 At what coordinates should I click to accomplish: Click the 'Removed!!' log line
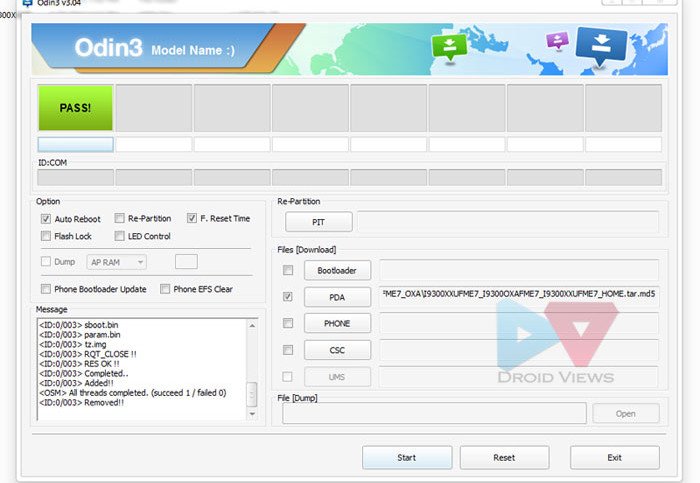click(82, 403)
